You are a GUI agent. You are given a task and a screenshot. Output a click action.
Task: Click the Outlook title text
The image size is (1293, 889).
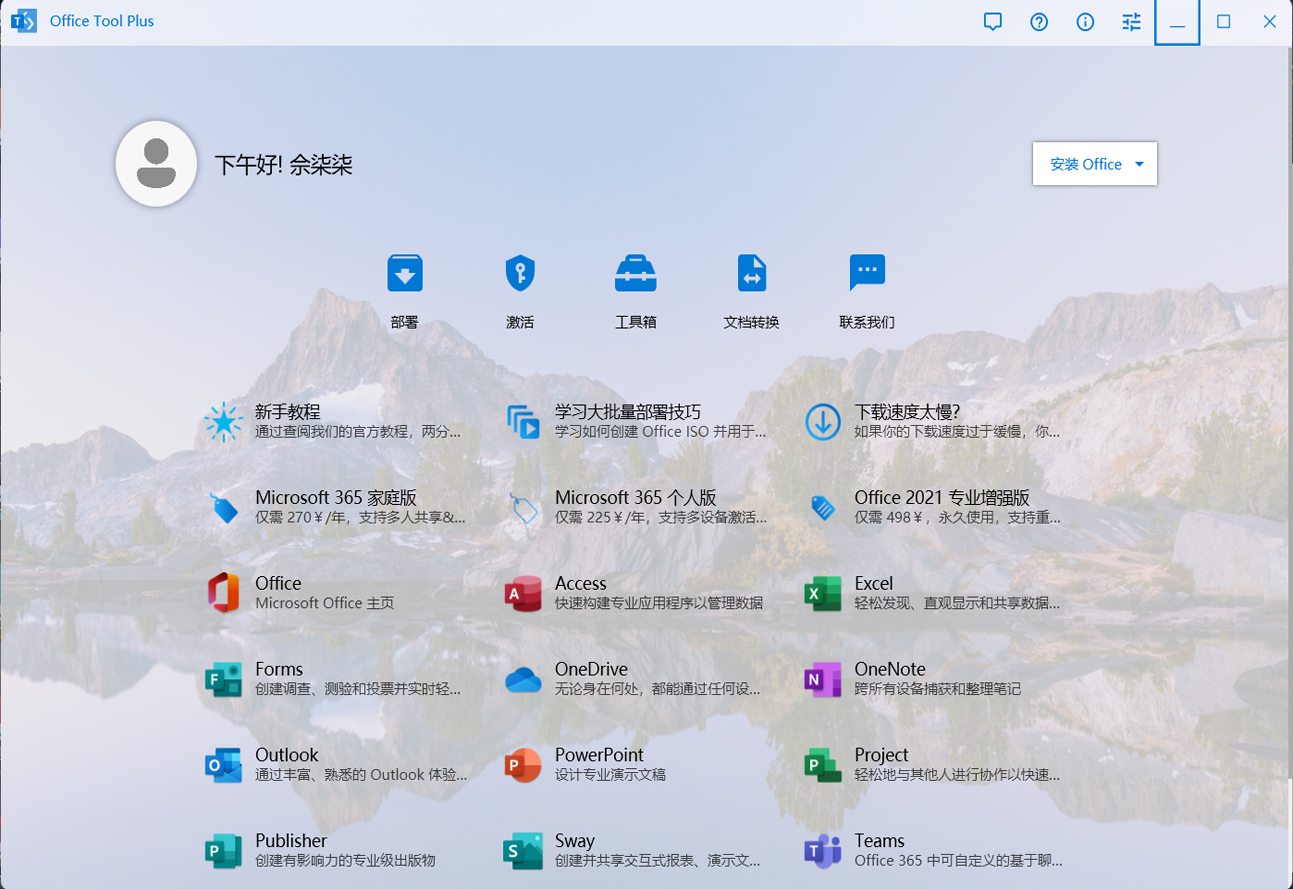[287, 755]
